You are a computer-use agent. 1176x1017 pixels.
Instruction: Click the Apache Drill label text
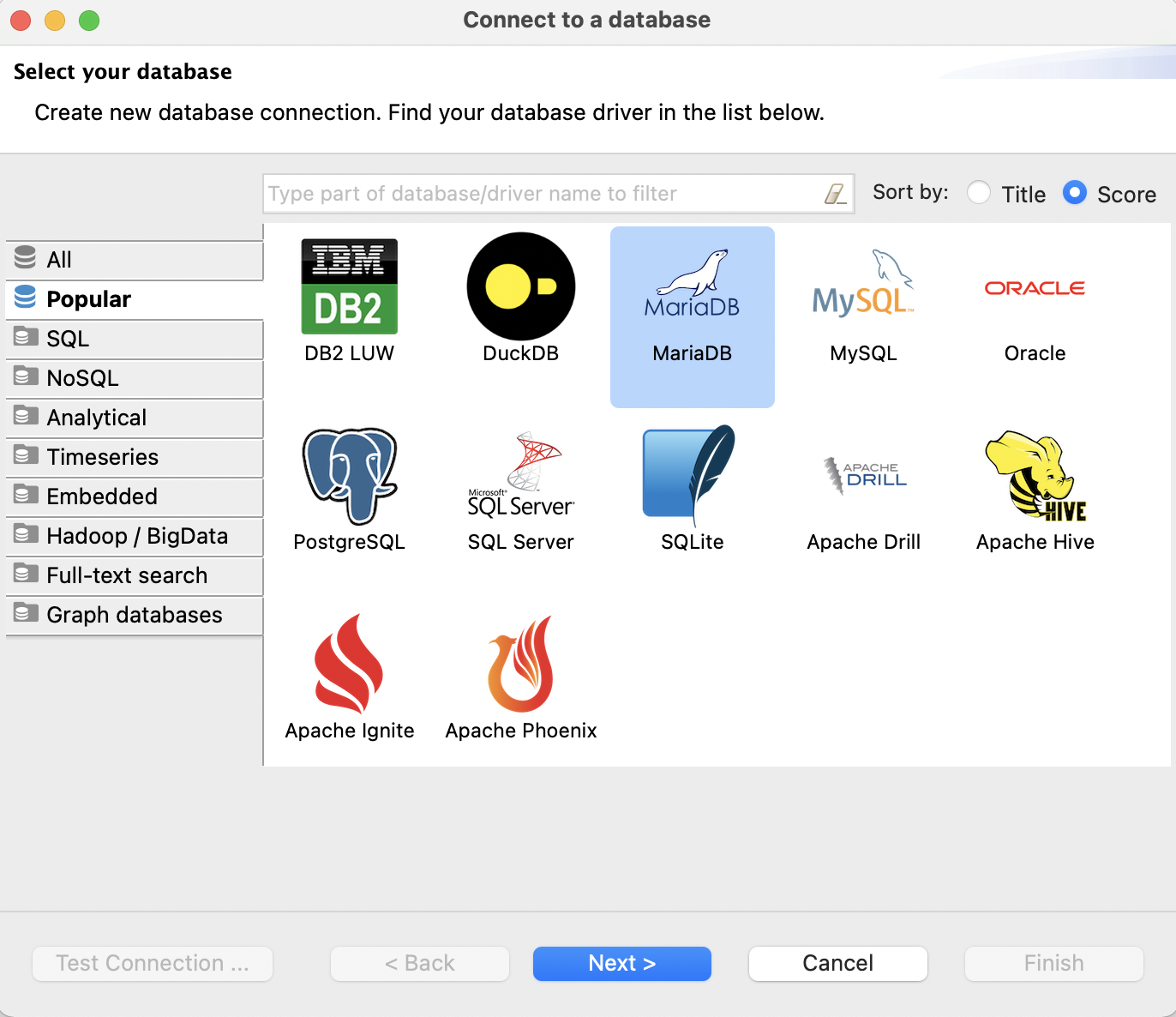[864, 542]
